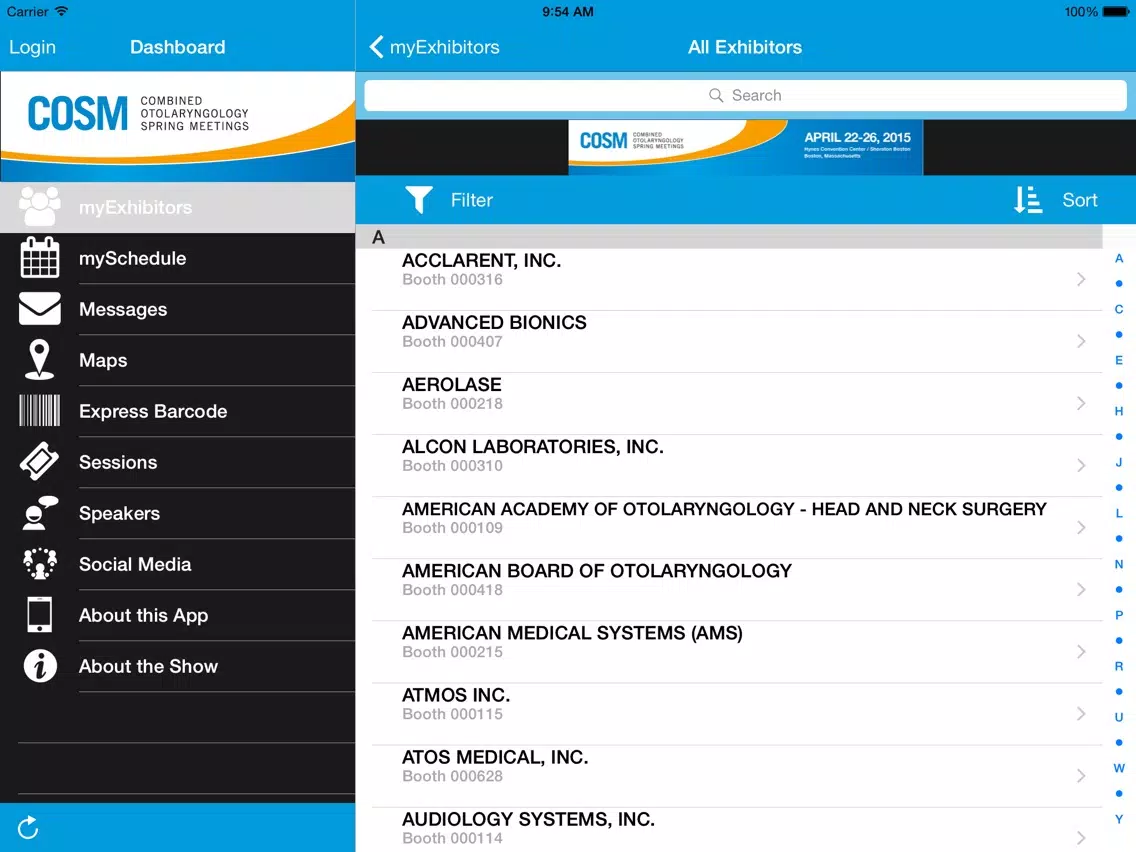Tap the Filter label
This screenshot has width=1136, height=852.
pos(472,200)
